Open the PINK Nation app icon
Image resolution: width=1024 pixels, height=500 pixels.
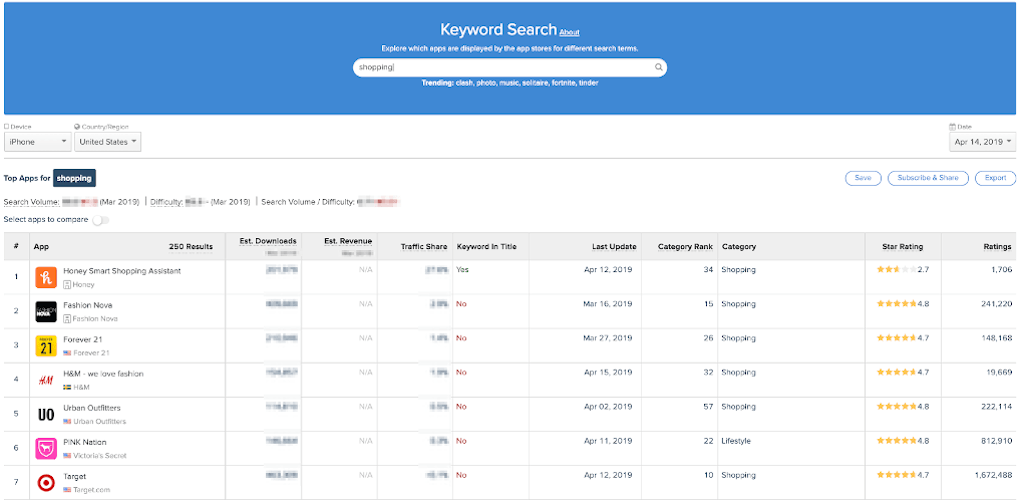(x=46, y=448)
